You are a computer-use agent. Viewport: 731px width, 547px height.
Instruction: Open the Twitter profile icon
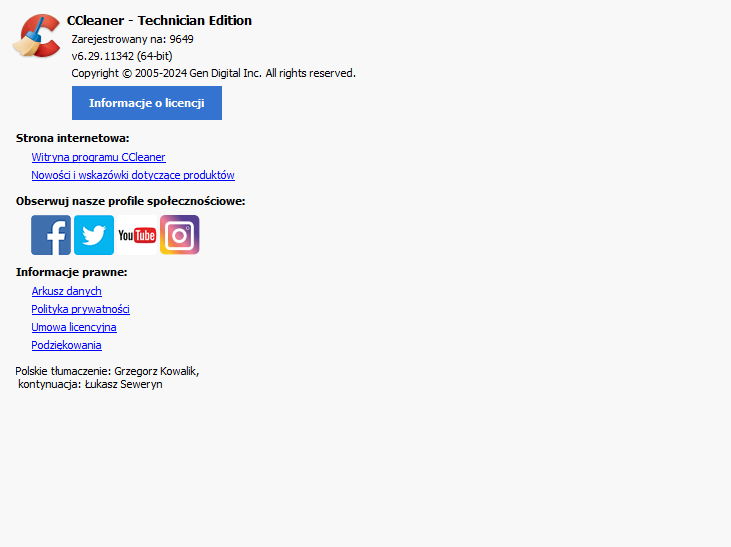(x=94, y=235)
